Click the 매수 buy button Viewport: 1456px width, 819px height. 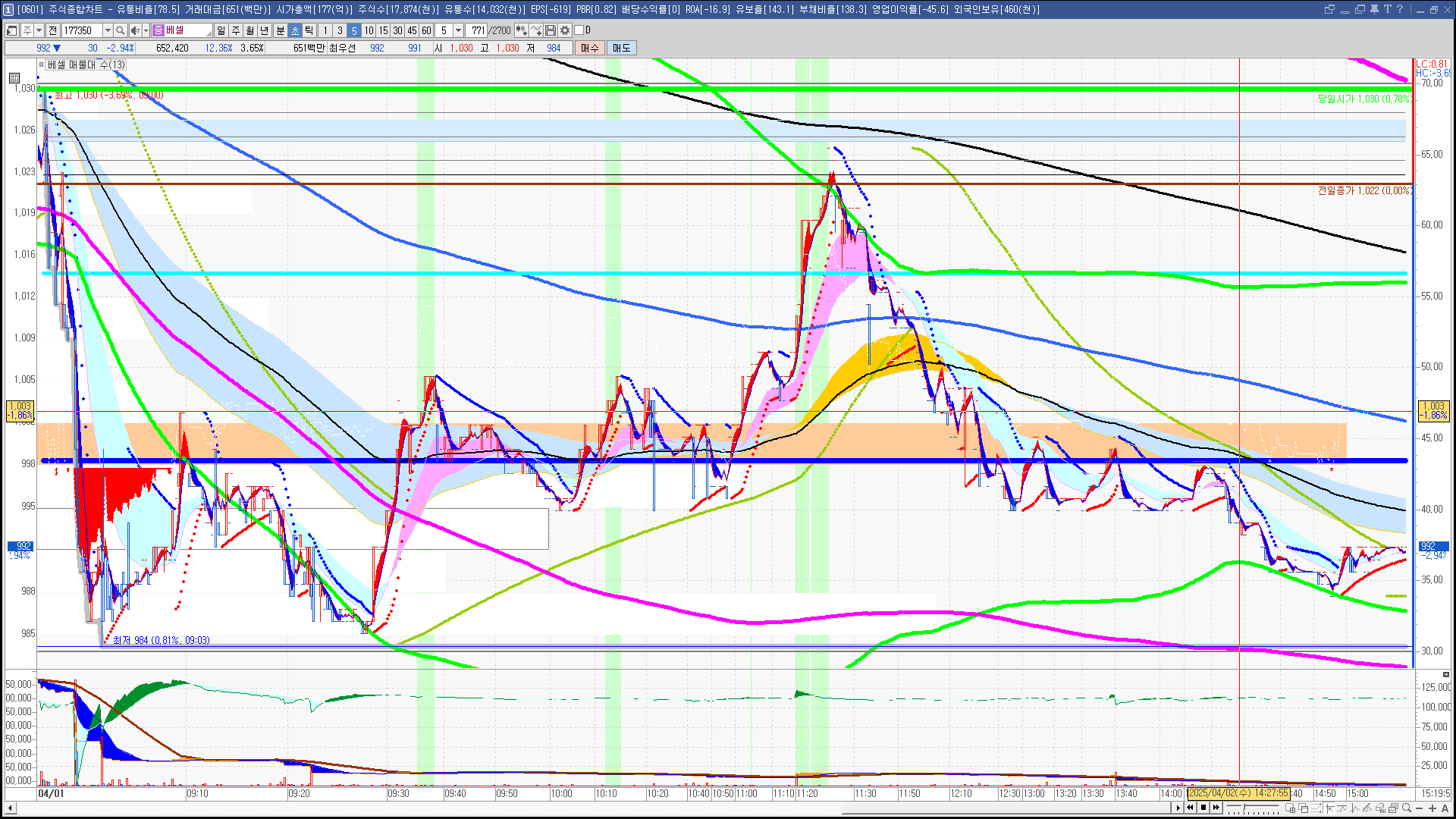click(x=589, y=48)
